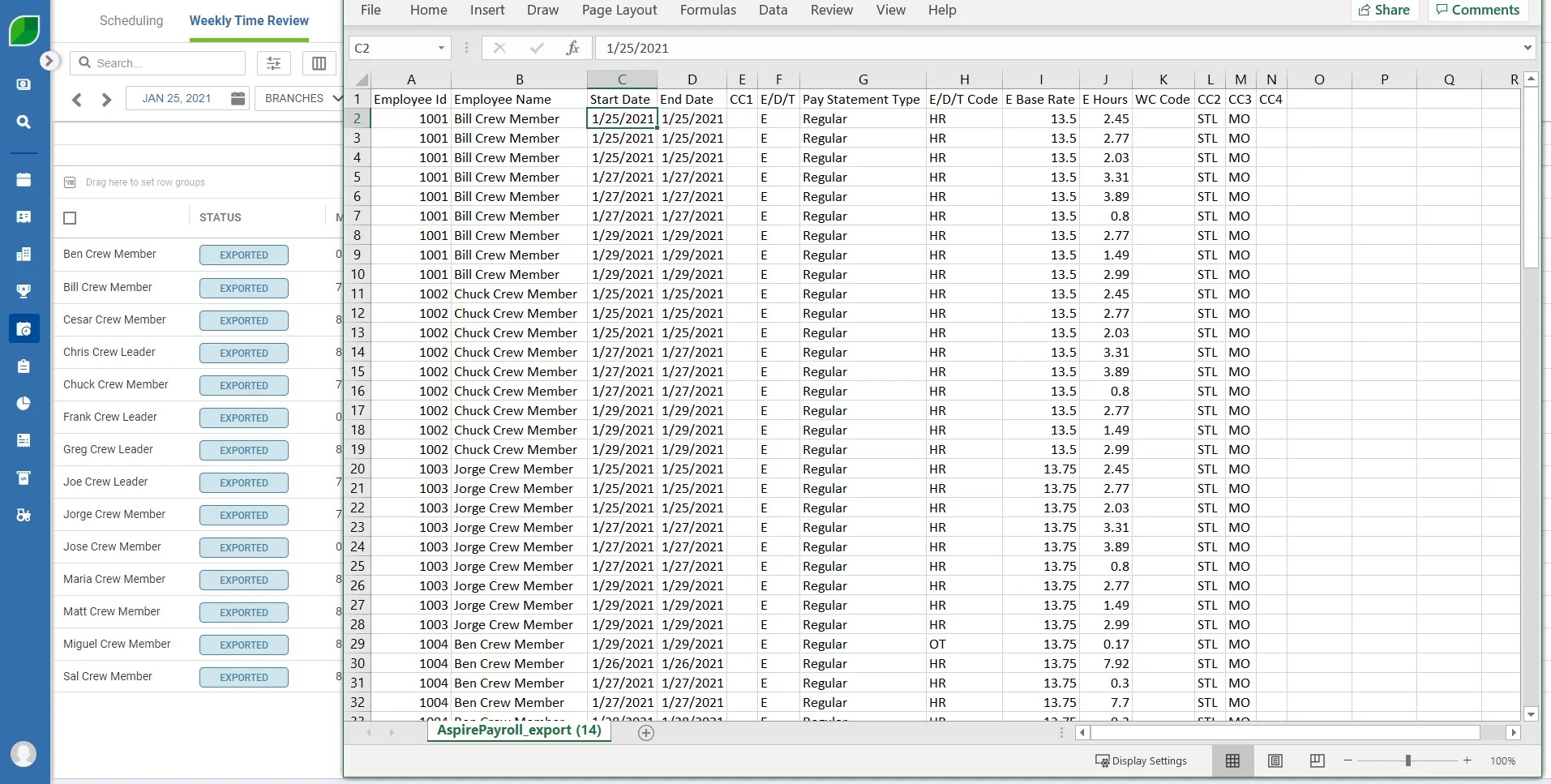Open the Scheduling tab
Image resolution: width=1551 pixels, height=784 pixels.
131,20
